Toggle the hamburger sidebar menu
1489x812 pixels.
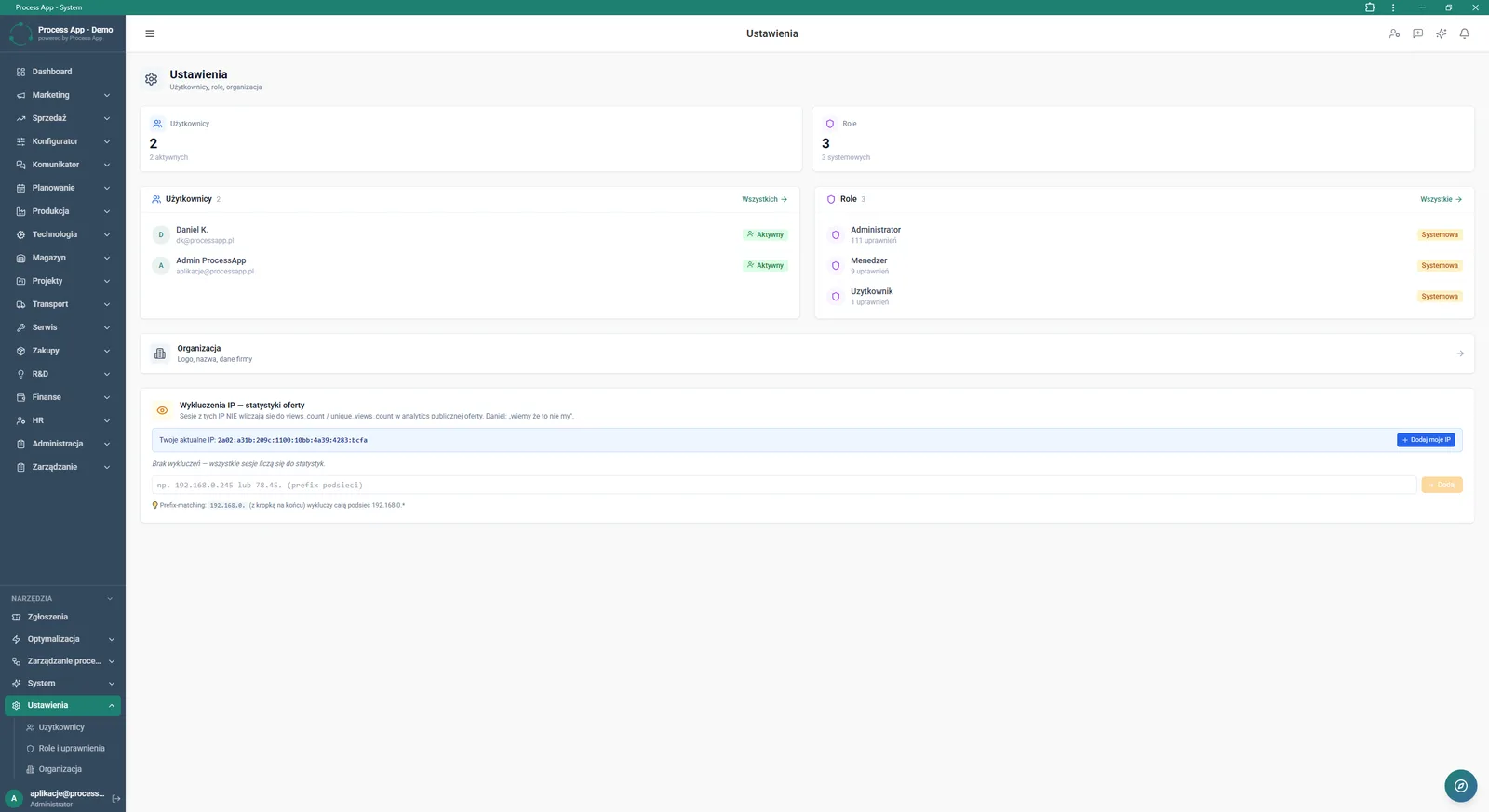click(150, 33)
